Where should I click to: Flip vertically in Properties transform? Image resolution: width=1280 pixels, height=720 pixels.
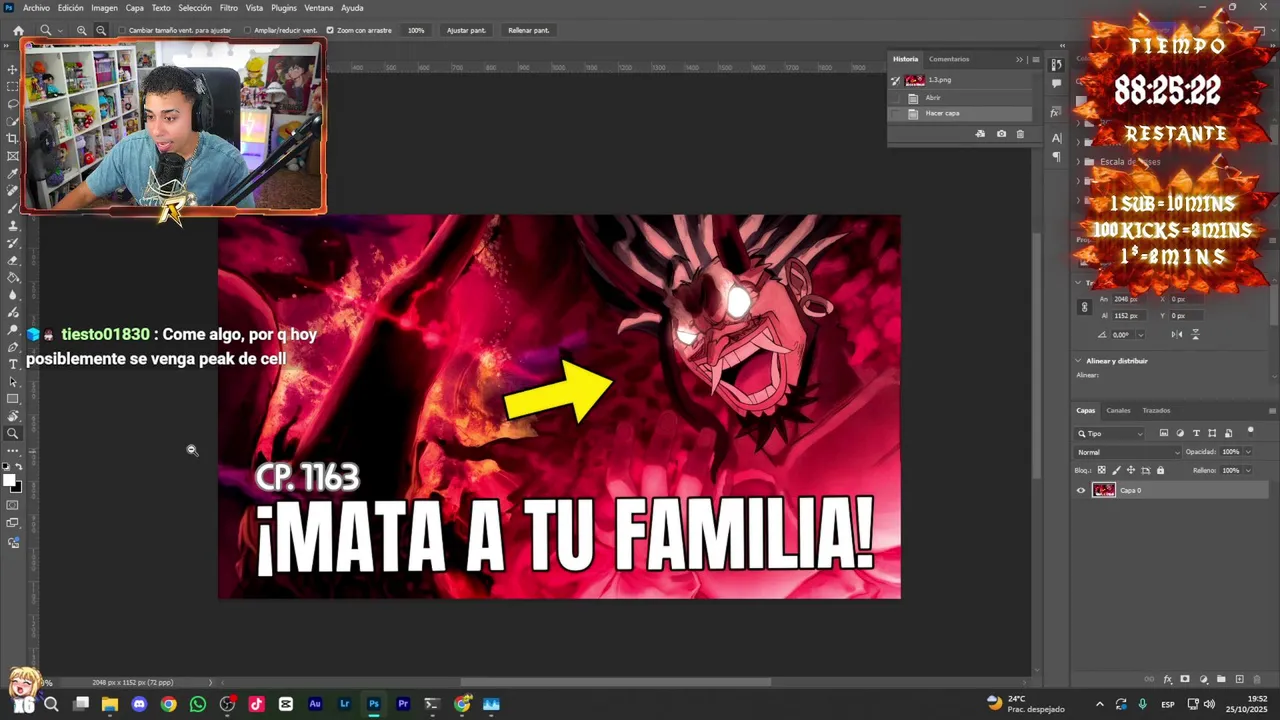[1195, 334]
